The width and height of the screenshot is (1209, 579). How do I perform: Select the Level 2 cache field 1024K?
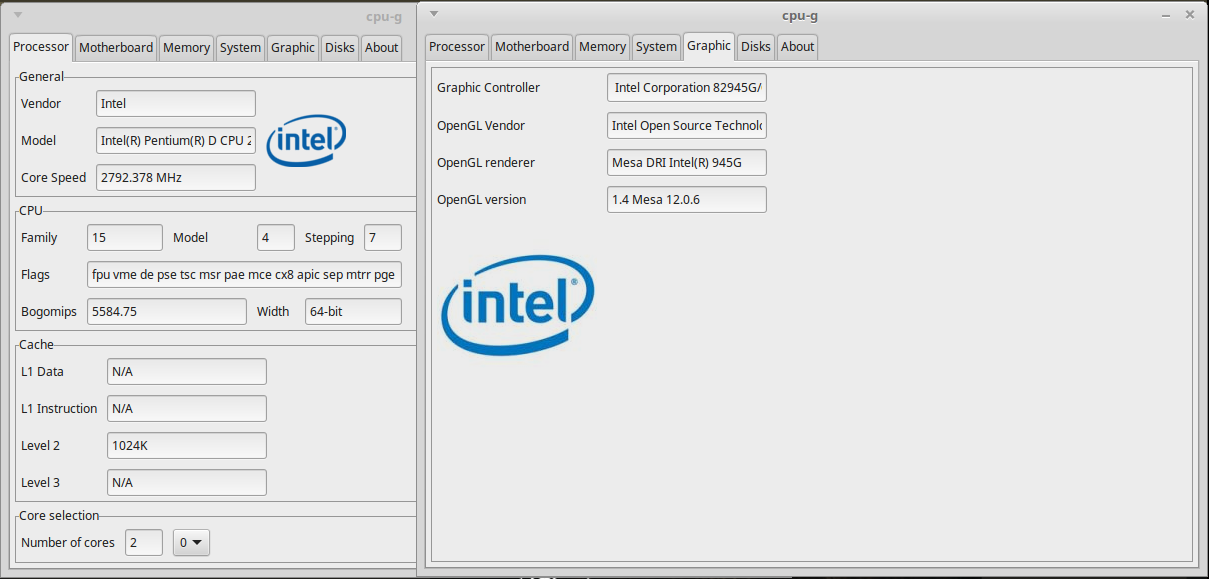(187, 446)
